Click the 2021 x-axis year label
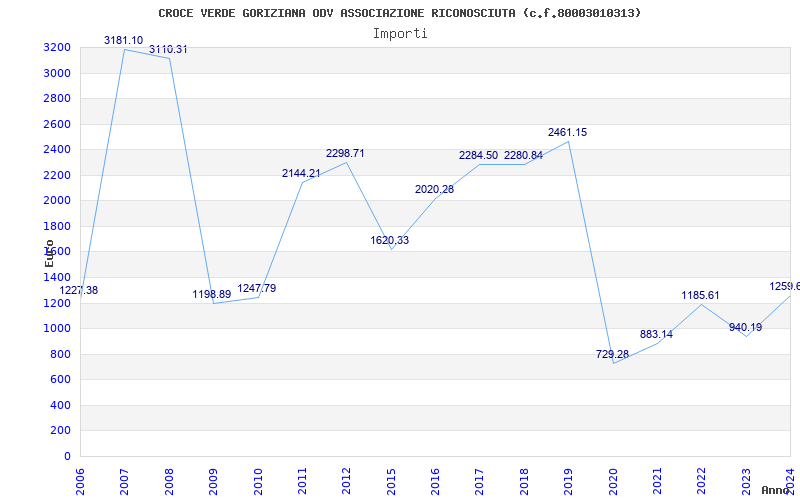 pyautogui.click(x=657, y=481)
